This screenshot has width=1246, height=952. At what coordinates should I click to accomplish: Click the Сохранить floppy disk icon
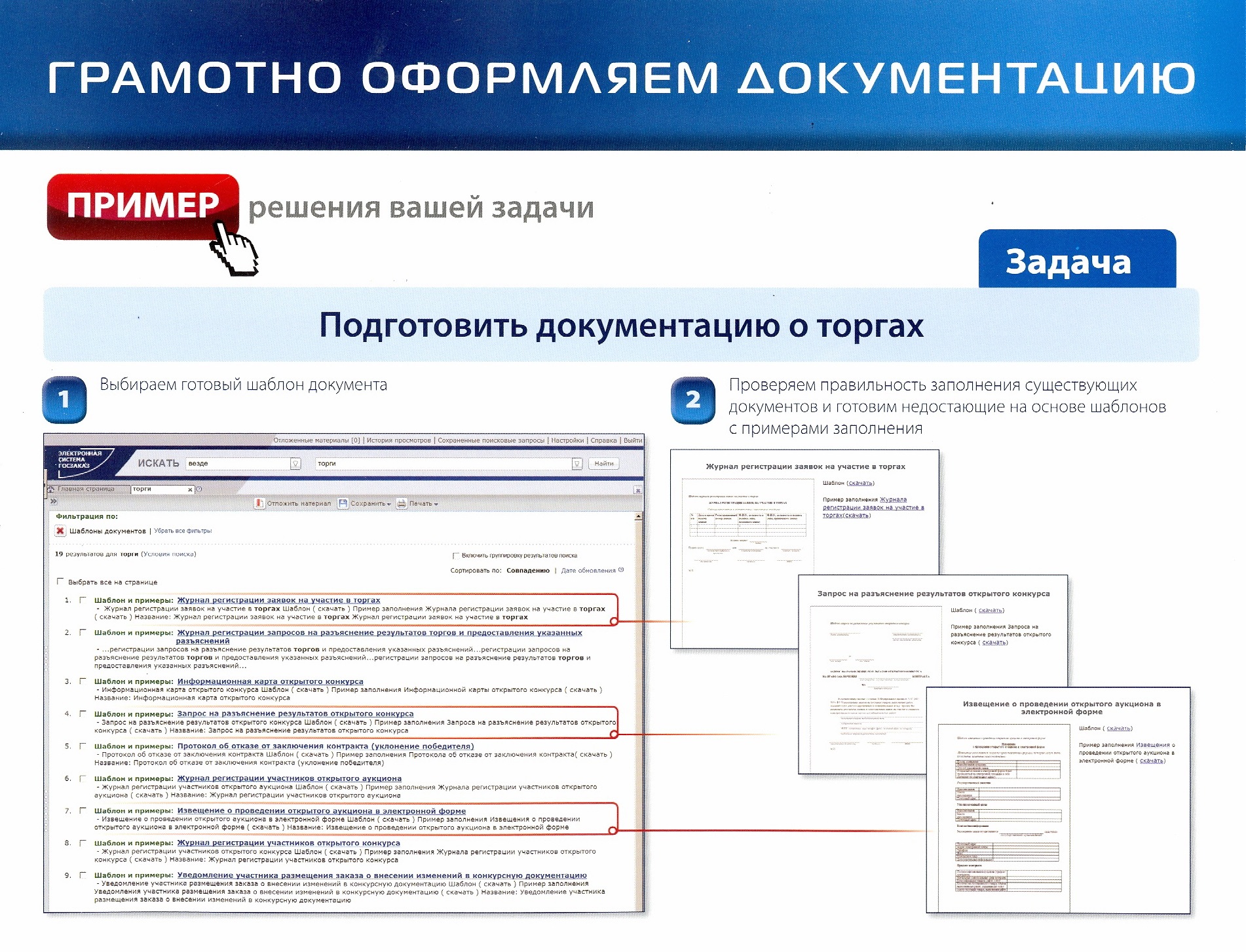(343, 503)
